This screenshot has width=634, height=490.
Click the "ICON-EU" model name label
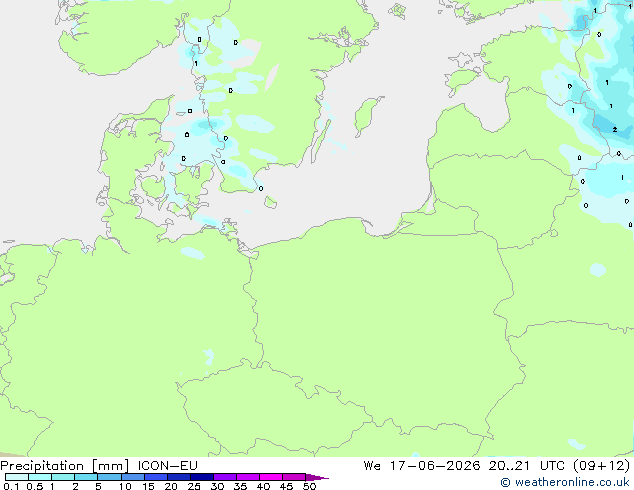click(x=167, y=465)
